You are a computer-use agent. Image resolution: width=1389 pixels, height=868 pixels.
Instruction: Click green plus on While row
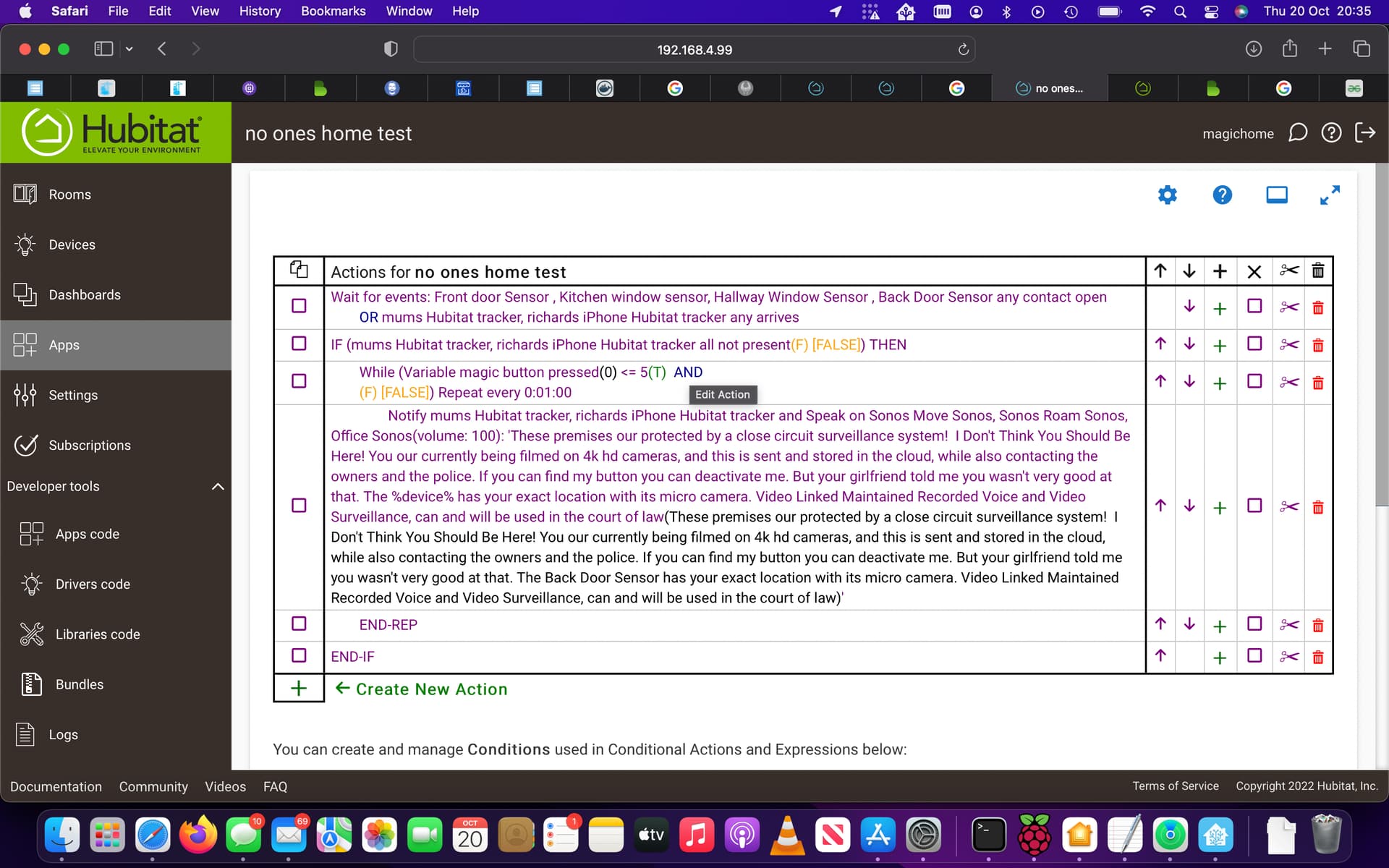(1219, 383)
